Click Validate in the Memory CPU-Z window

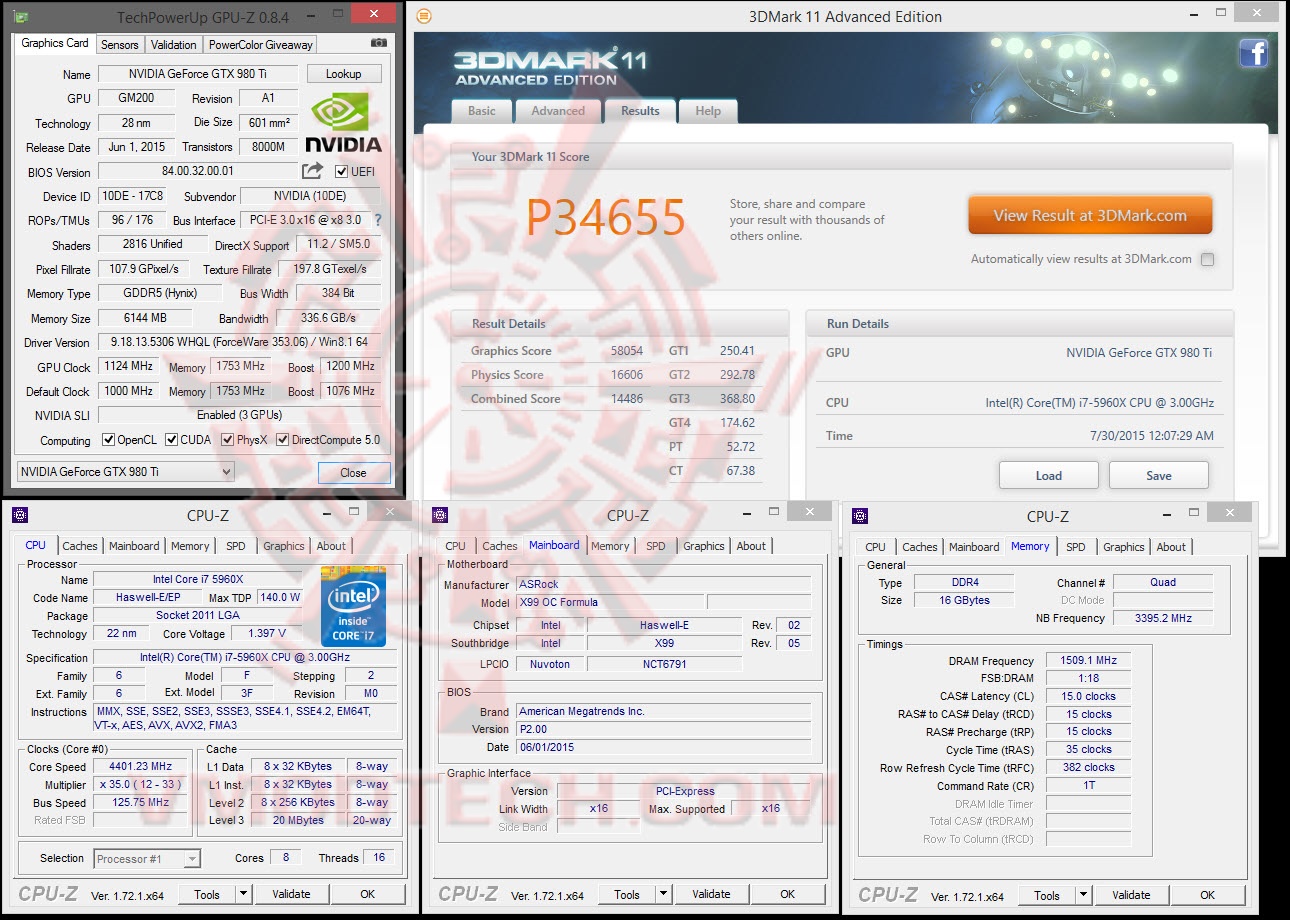click(x=1131, y=895)
